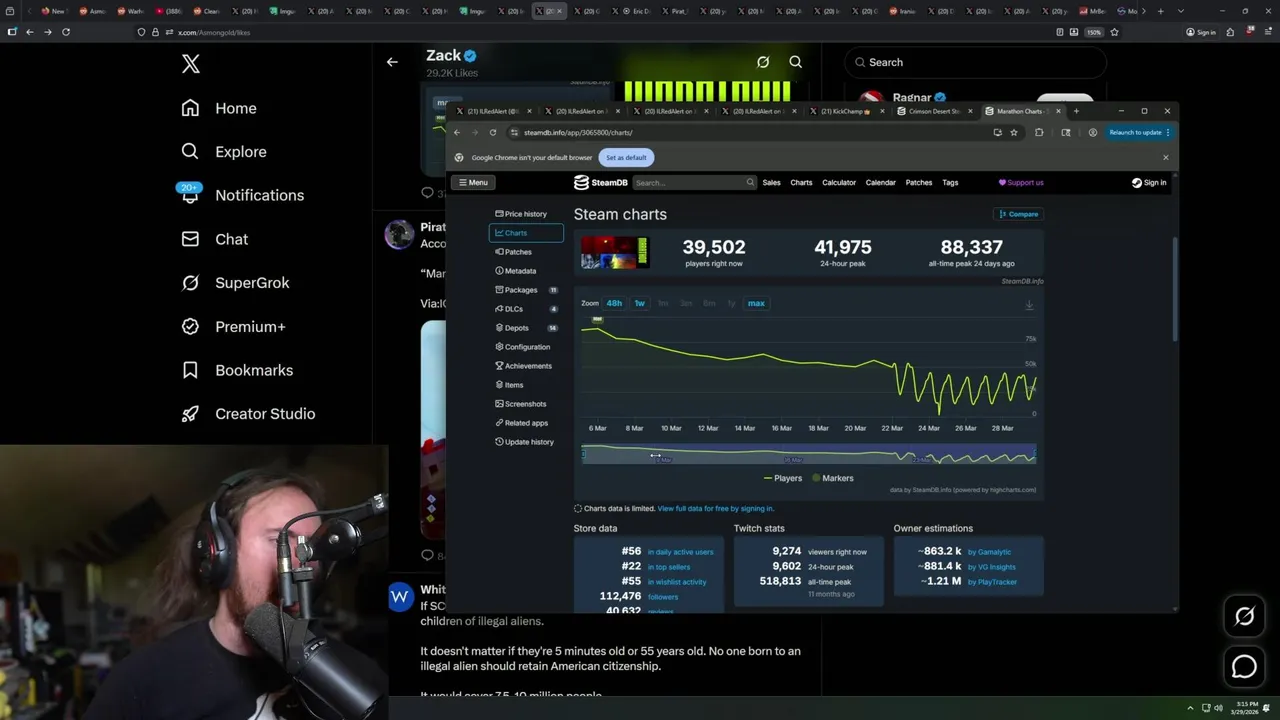
Task: Open Premium+ in X sidebar
Action: click(233, 327)
